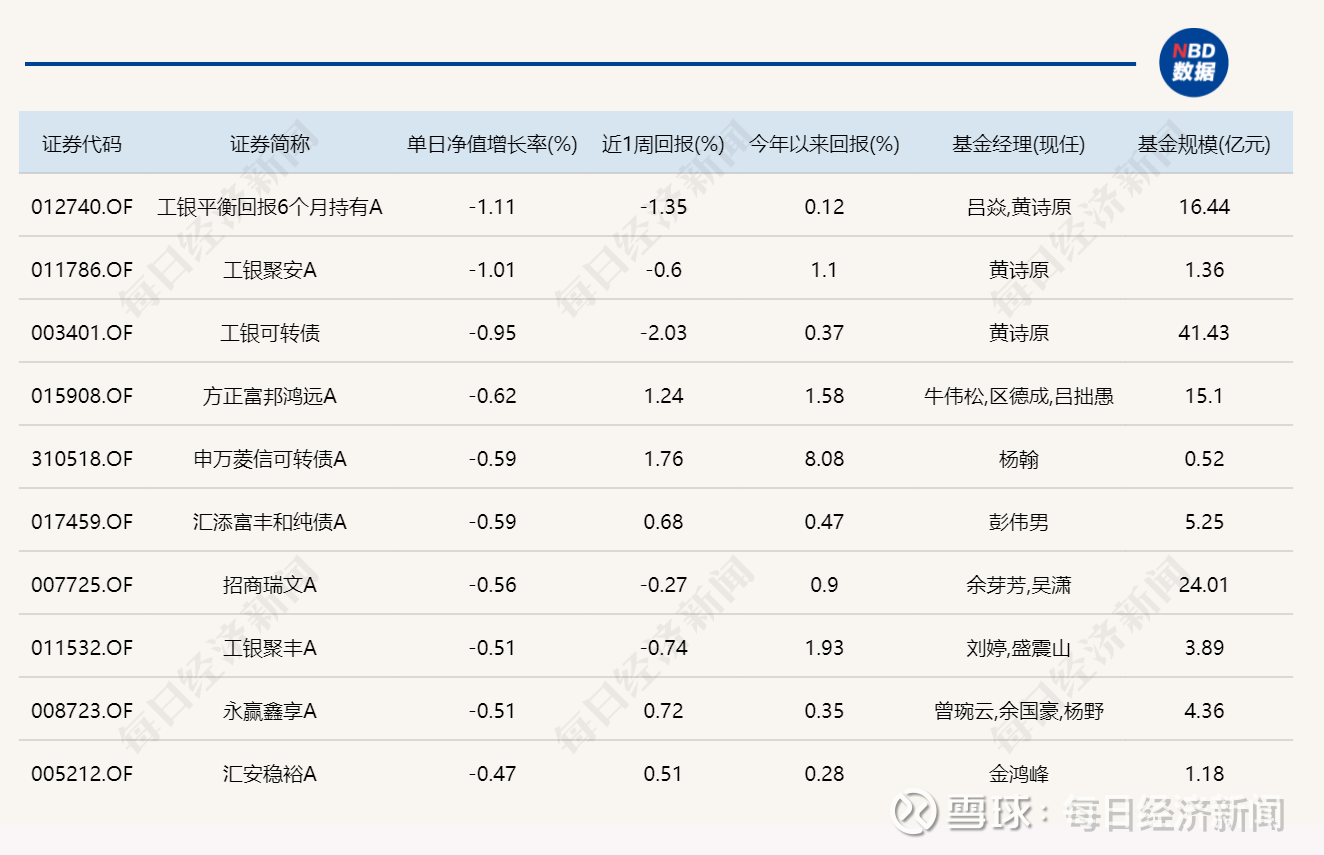The width and height of the screenshot is (1324, 855).
Task: Select manager names 刘婷,盛震山
Action: tap(1018, 648)
